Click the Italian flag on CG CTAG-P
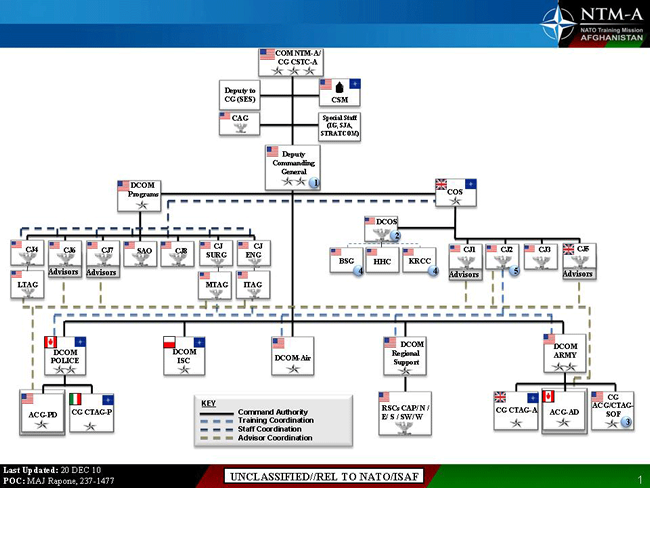The width and height of the screenshot is (650, 540). (x=78, y=398)
